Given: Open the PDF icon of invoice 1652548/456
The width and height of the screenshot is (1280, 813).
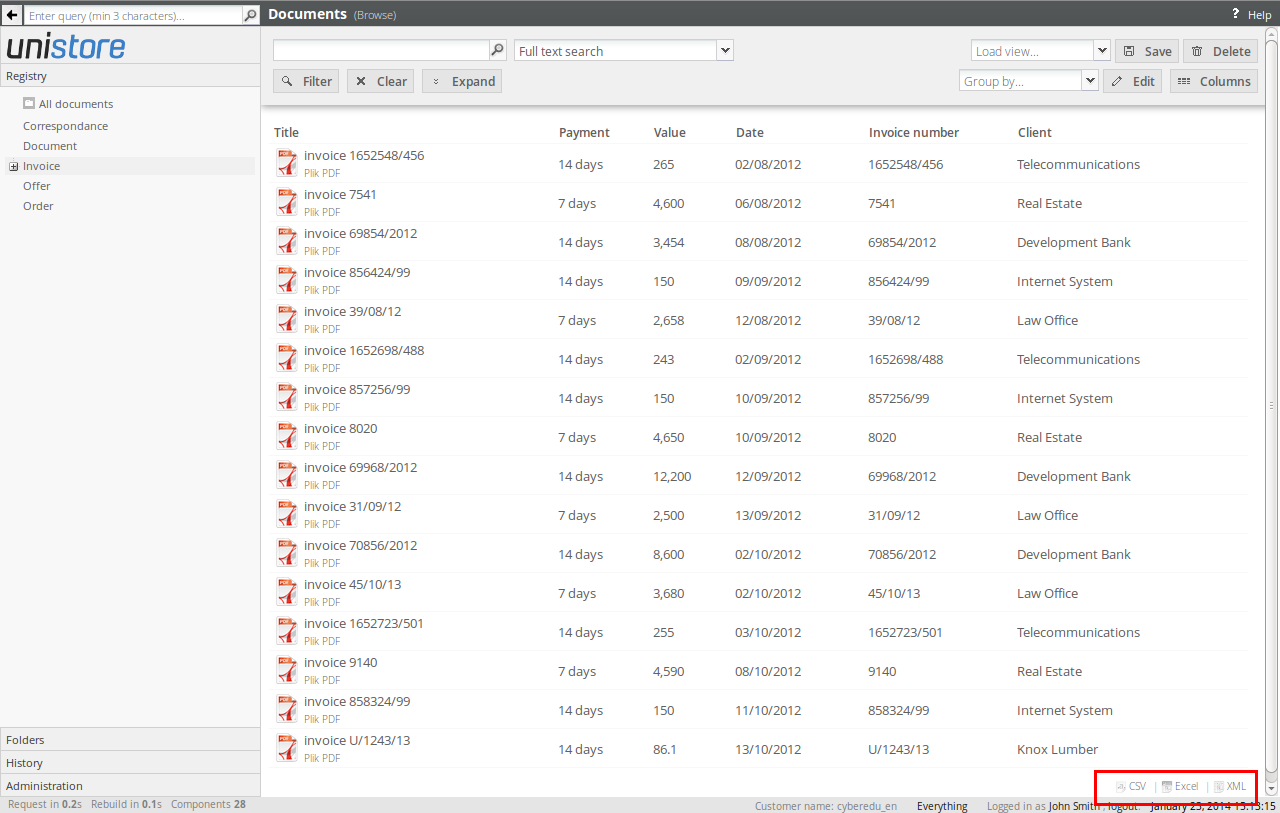Looking at the screenshot, I should click(287, 164).
